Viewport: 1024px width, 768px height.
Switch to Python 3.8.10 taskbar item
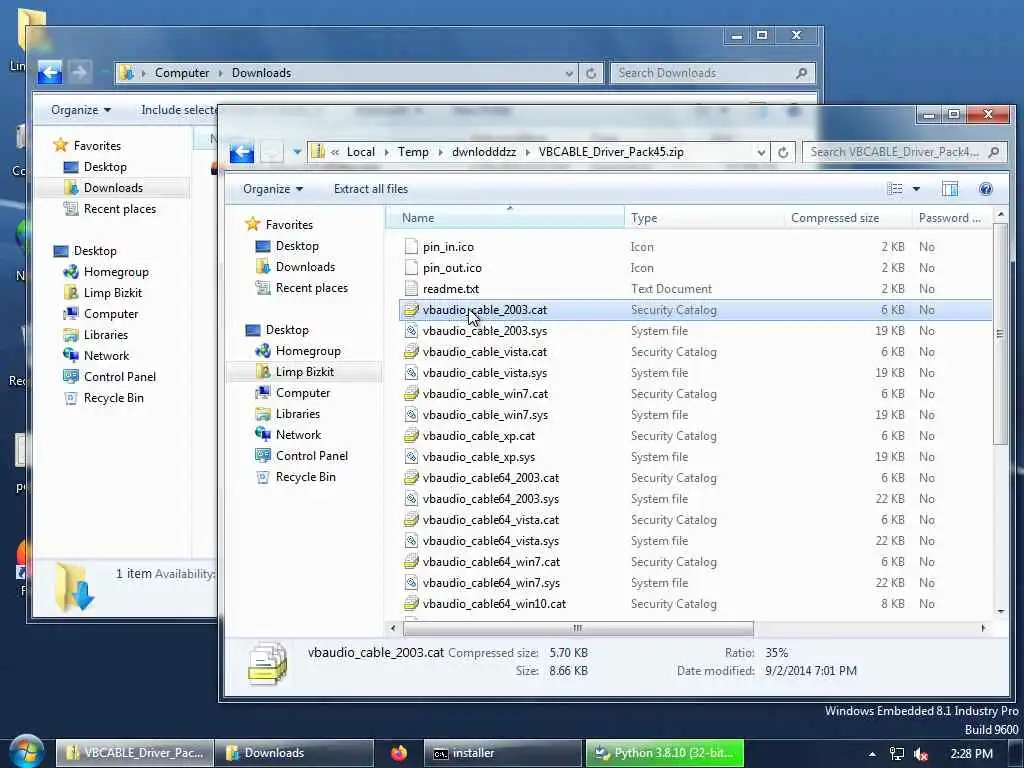[x=664, y=753]
